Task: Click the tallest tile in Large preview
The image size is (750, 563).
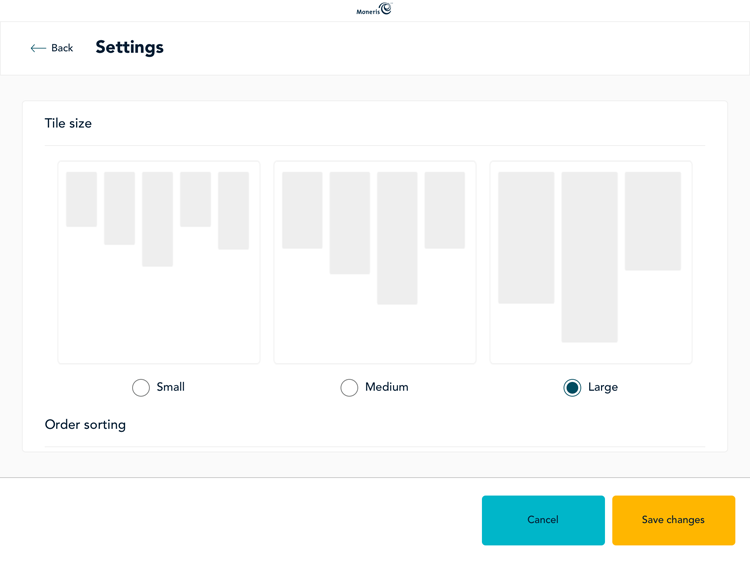Action: tap(589, 257)
